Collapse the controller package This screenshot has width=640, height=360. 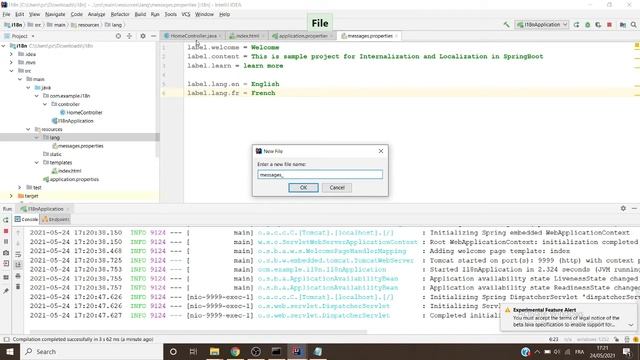coord(45,104)
